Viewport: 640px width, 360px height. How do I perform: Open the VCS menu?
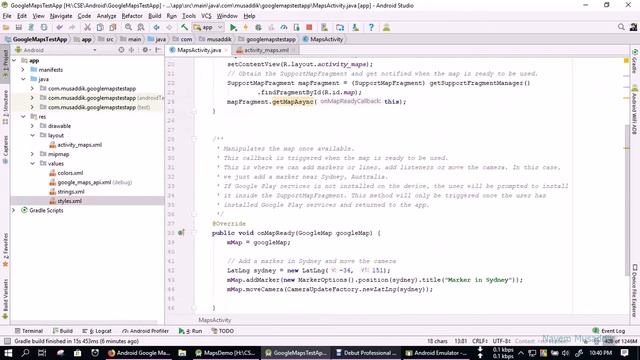pos(206,16)
